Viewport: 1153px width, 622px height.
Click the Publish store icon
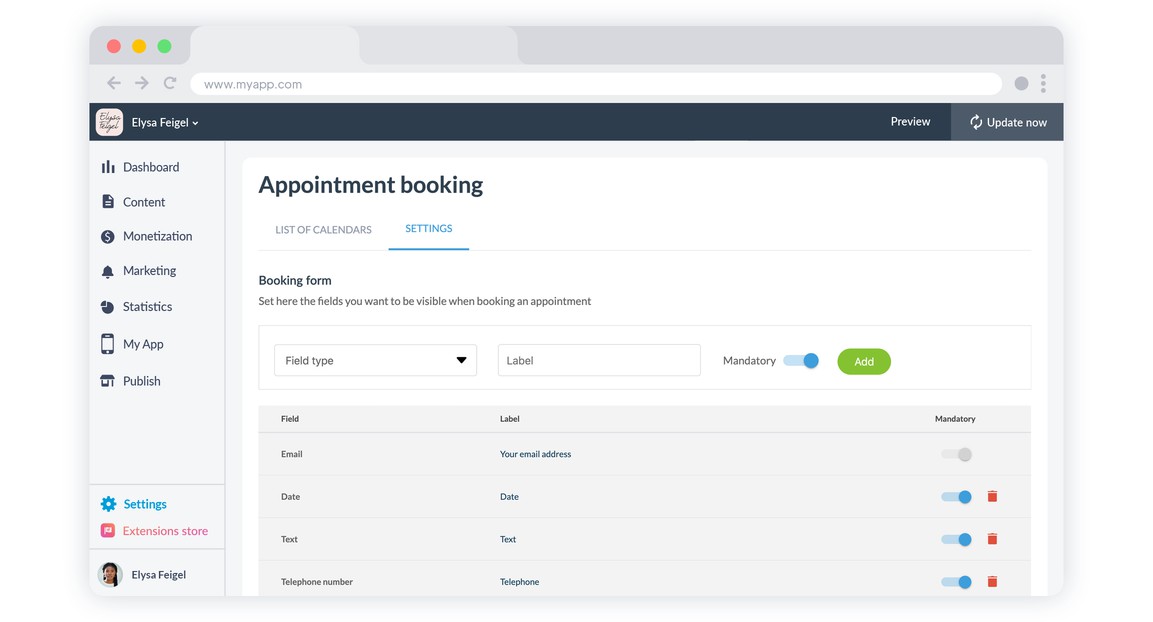[108, 381]
